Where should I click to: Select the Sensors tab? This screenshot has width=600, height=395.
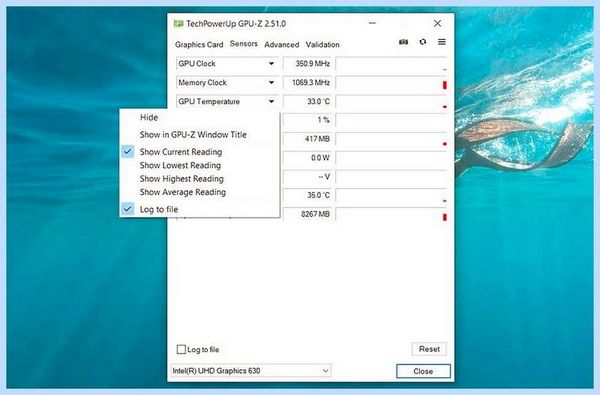(x=244, y=44)
